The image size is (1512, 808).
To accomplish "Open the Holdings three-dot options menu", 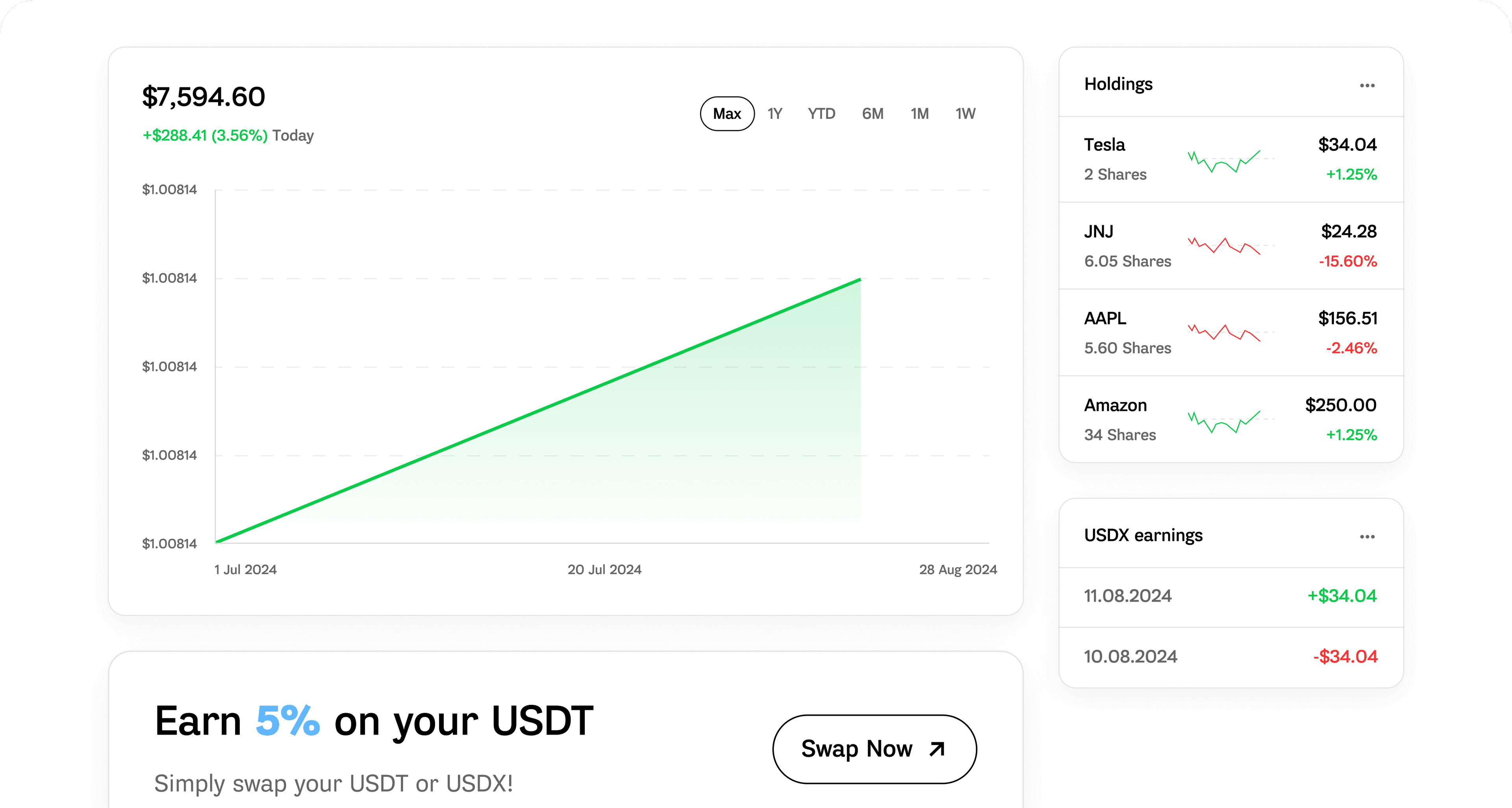I will click(1367, 86).
